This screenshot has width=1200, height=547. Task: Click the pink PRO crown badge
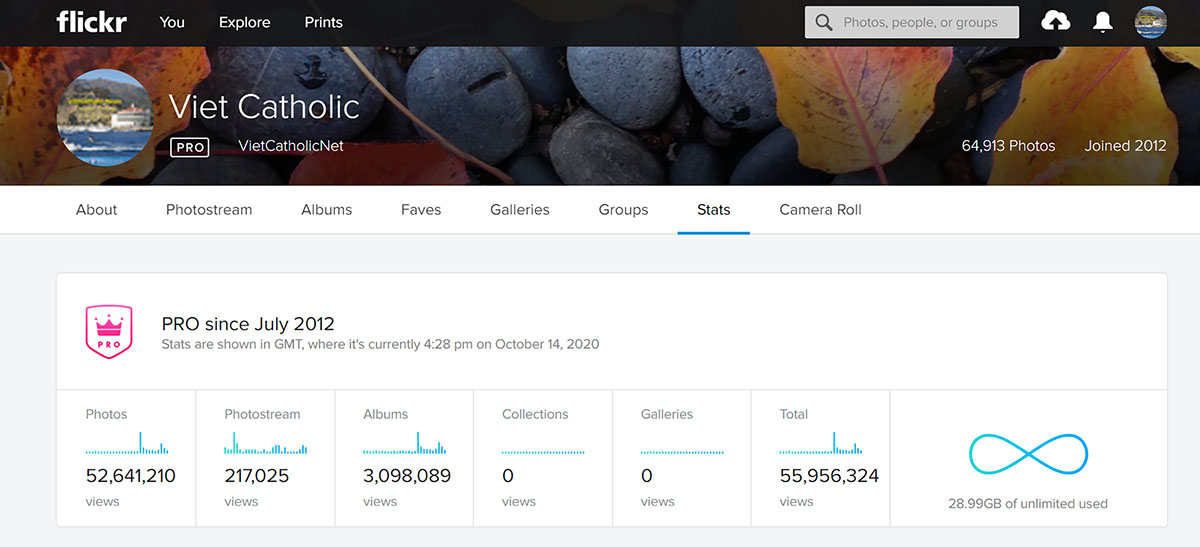click(x=109, y=333)
